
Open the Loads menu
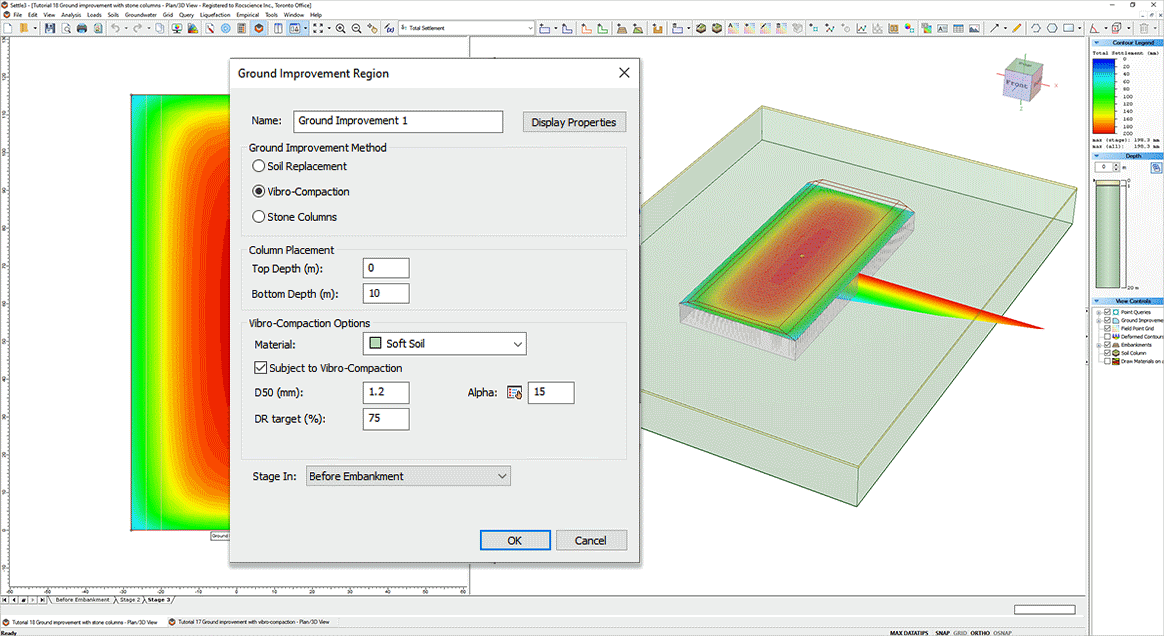(94, 15)
